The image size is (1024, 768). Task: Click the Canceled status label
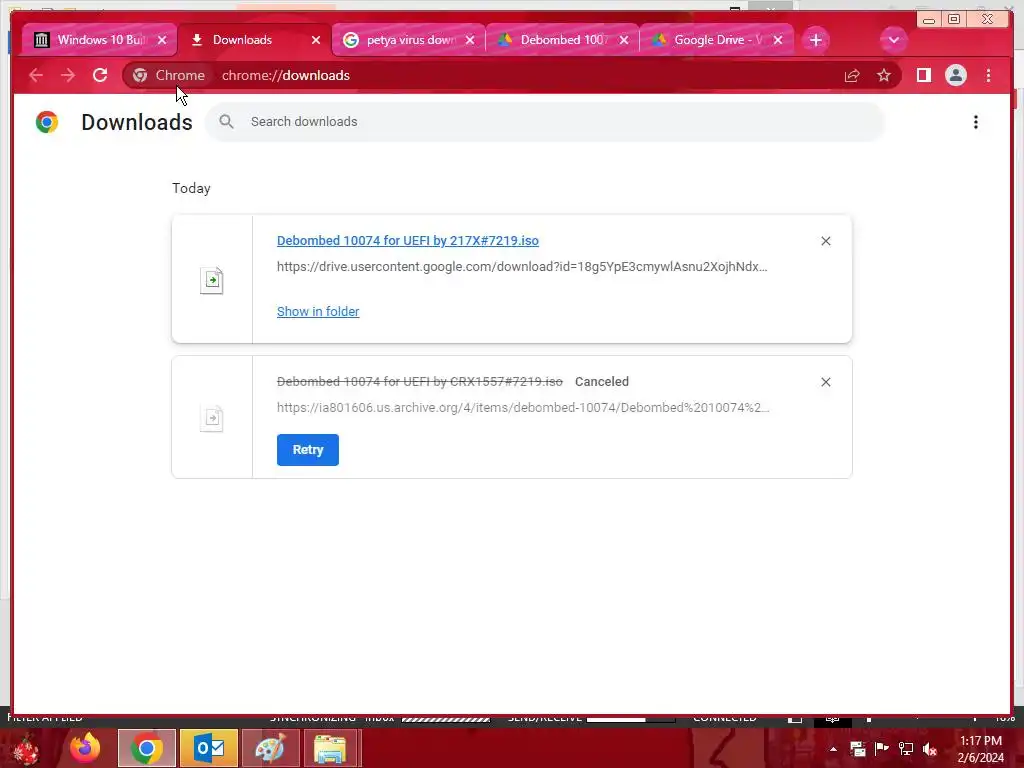tap(601, 381)
